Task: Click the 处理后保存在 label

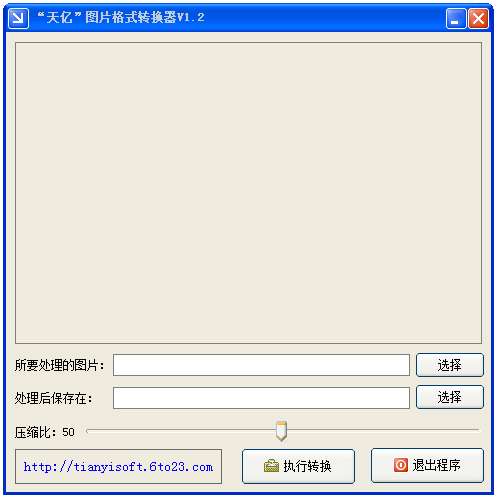Action: coord(53,398)
